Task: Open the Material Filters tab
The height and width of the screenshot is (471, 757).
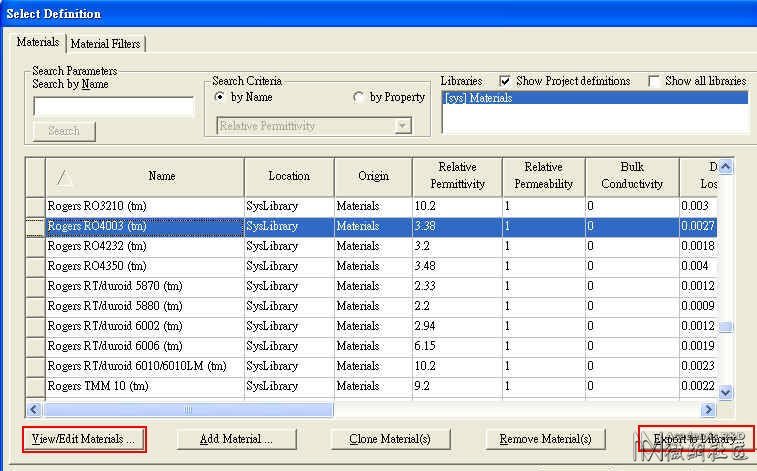Action: [x=105, y=43]
